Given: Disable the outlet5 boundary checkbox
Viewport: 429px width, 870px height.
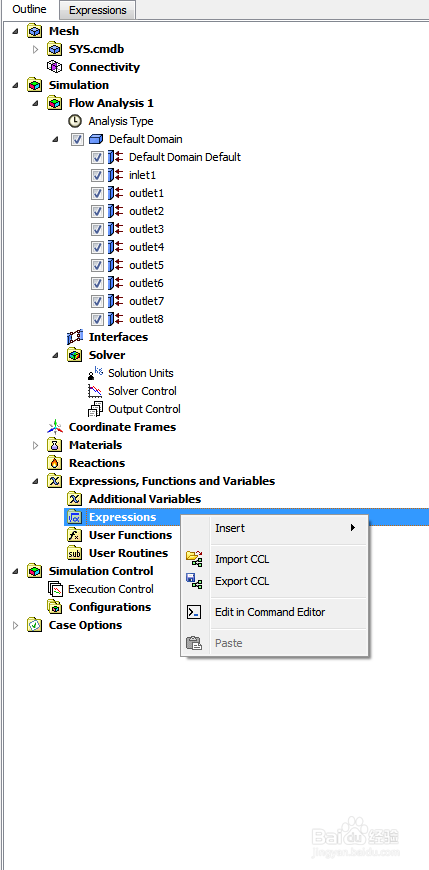Looking at the screenshot, I should coord(98,265).
